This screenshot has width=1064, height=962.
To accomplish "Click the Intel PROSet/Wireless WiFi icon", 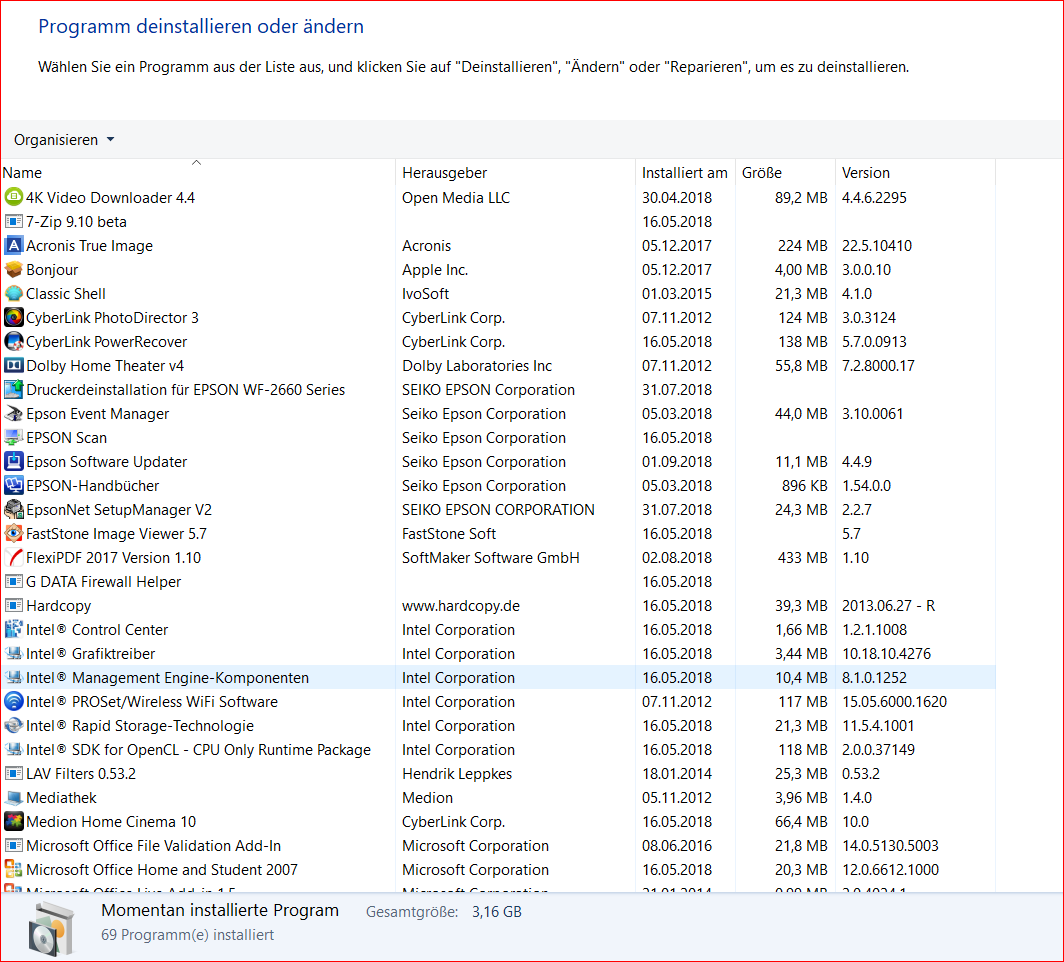I will point(14,701).
